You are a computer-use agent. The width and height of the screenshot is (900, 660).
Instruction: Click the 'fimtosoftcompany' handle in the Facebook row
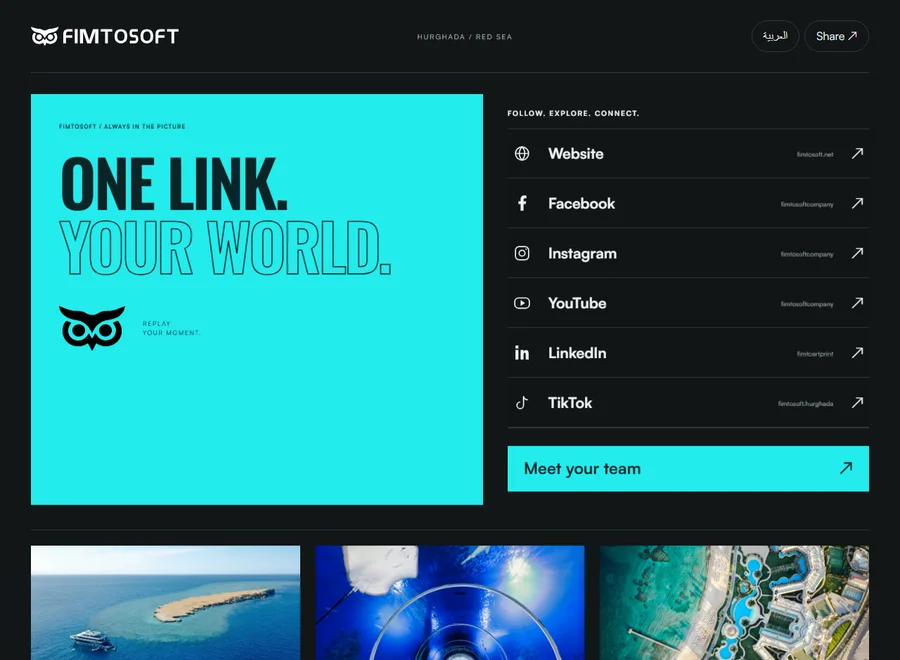point(806,204)
